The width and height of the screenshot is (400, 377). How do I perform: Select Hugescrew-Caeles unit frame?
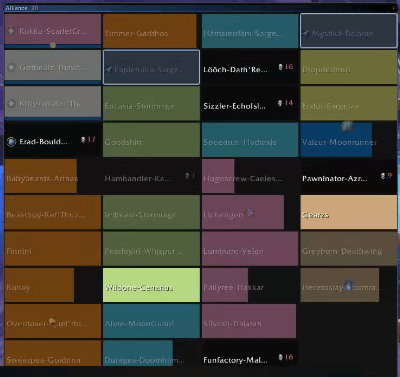coord(250,176)
